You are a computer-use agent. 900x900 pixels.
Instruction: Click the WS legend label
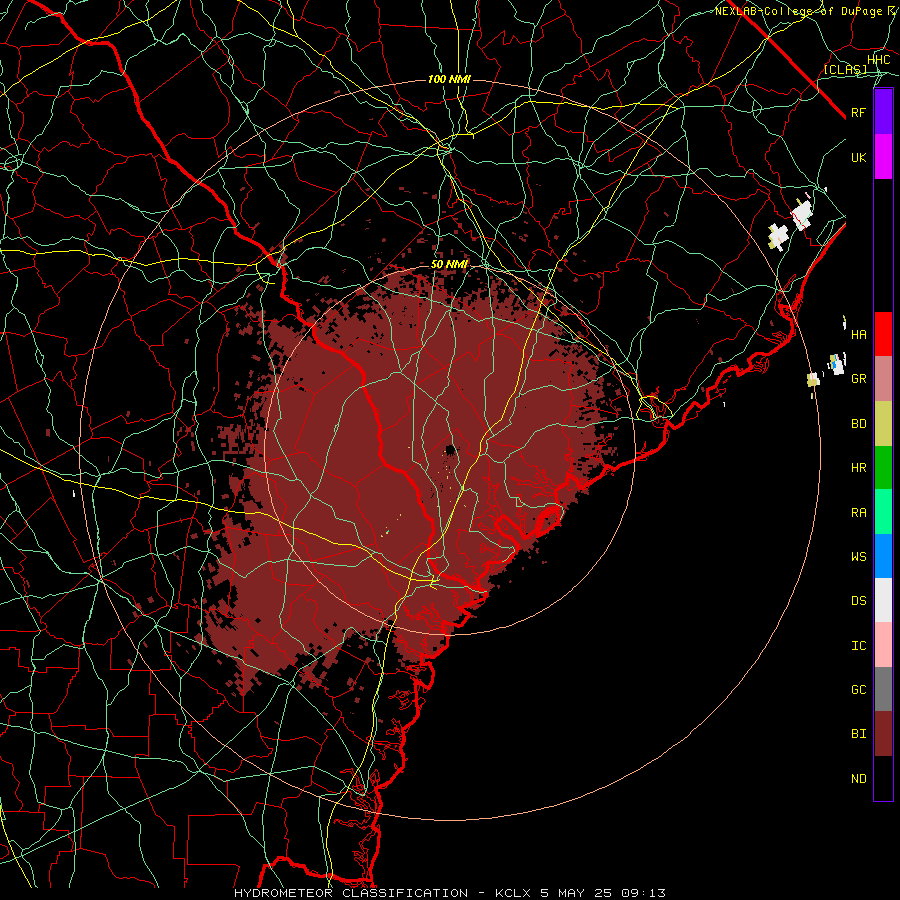point(859,556)
